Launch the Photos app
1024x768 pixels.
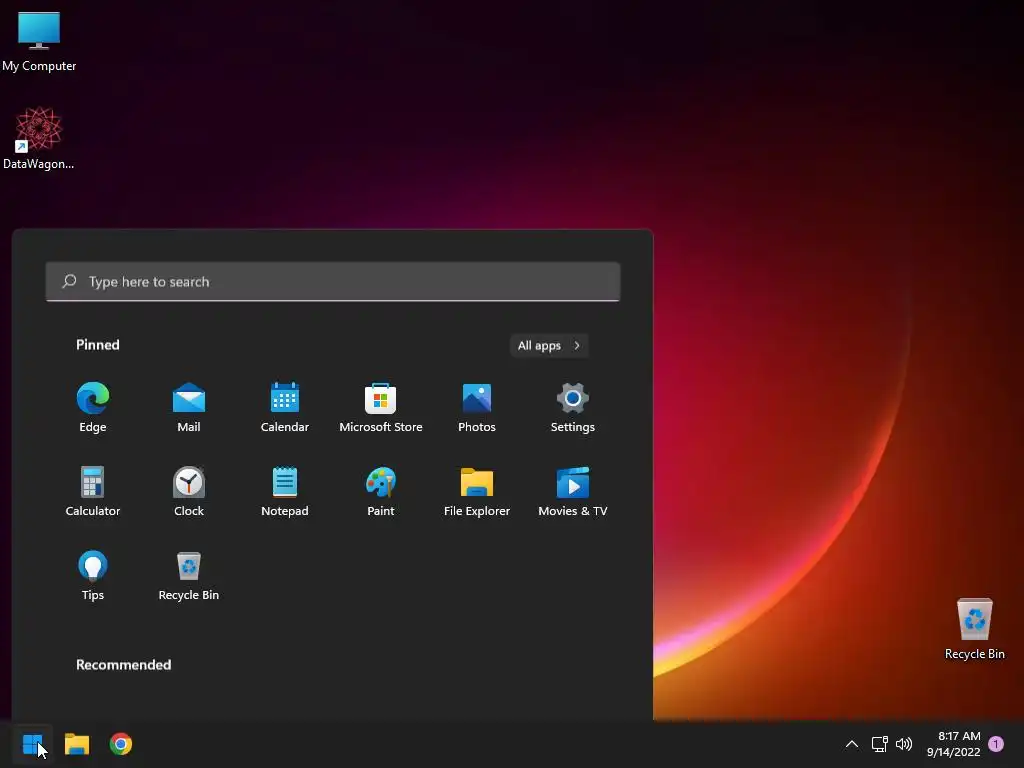coord(477,408)
